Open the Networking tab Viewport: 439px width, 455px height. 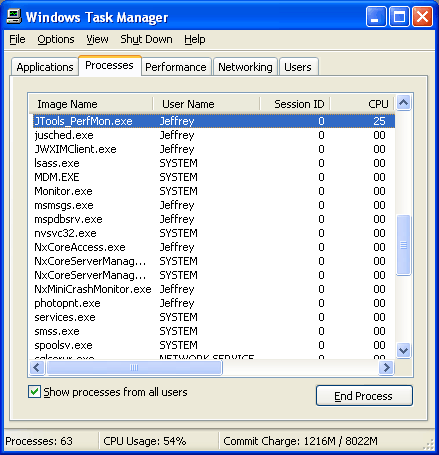click(x=245, y=67)
